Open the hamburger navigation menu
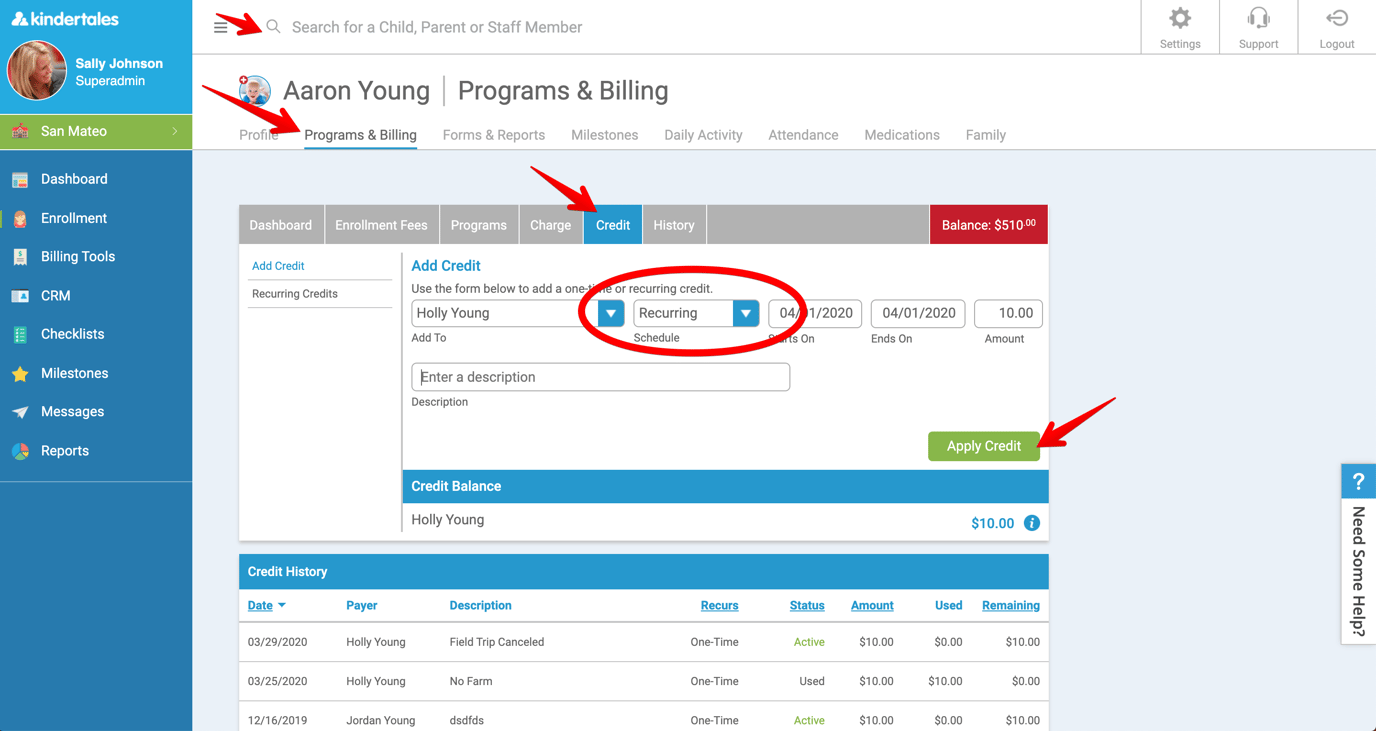This screenshot has width=1376, height=731. coord(221,26)
